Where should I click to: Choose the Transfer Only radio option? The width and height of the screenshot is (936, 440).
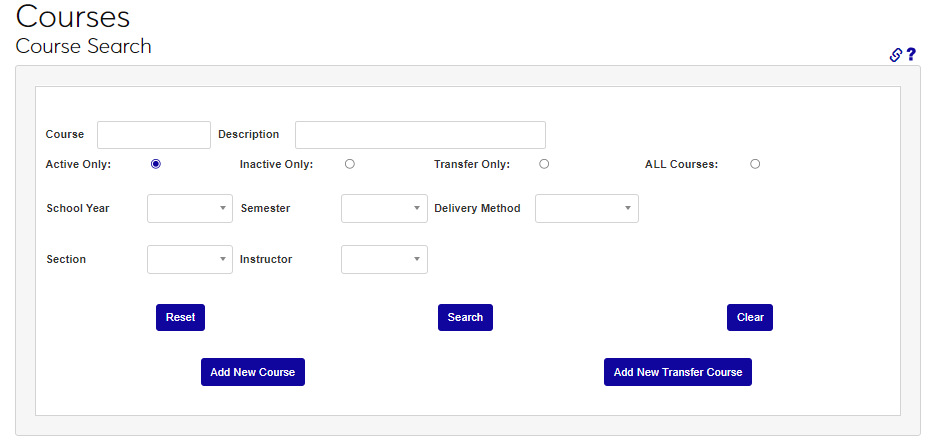[544, 164]
